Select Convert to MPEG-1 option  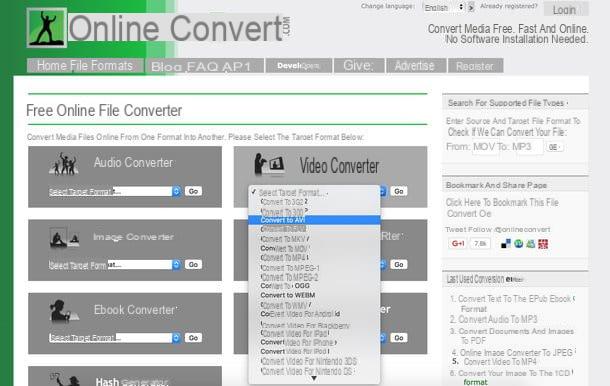(314, 267)
